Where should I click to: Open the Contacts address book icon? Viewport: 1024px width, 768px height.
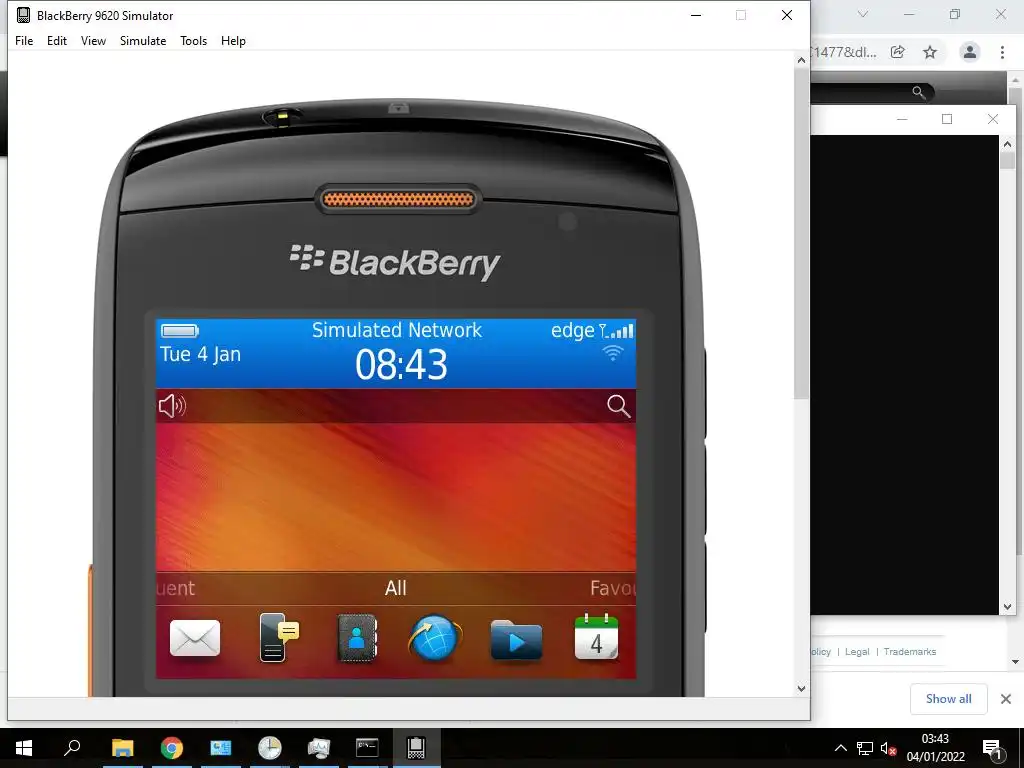(357, 638)
